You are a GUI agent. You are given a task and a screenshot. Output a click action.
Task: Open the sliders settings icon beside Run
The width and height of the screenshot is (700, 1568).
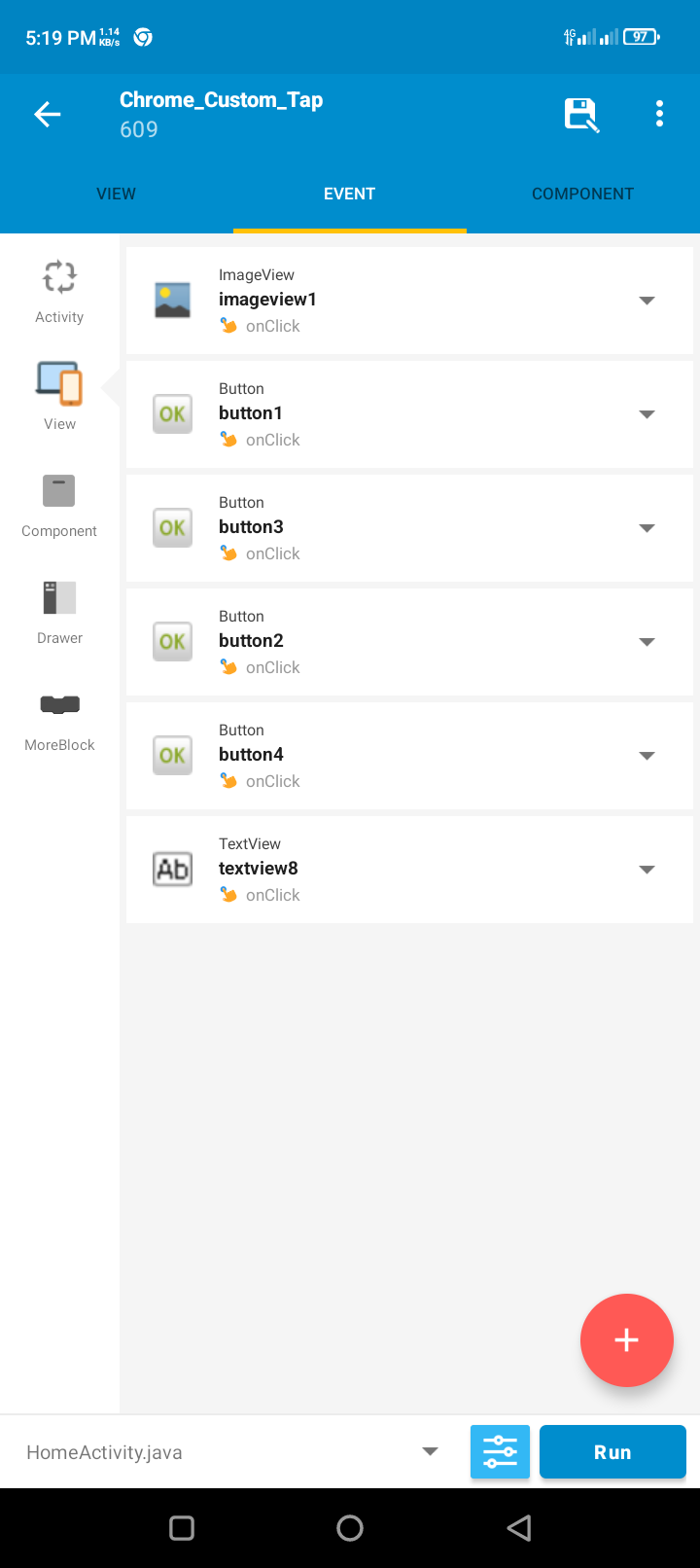click(500, 1451)
